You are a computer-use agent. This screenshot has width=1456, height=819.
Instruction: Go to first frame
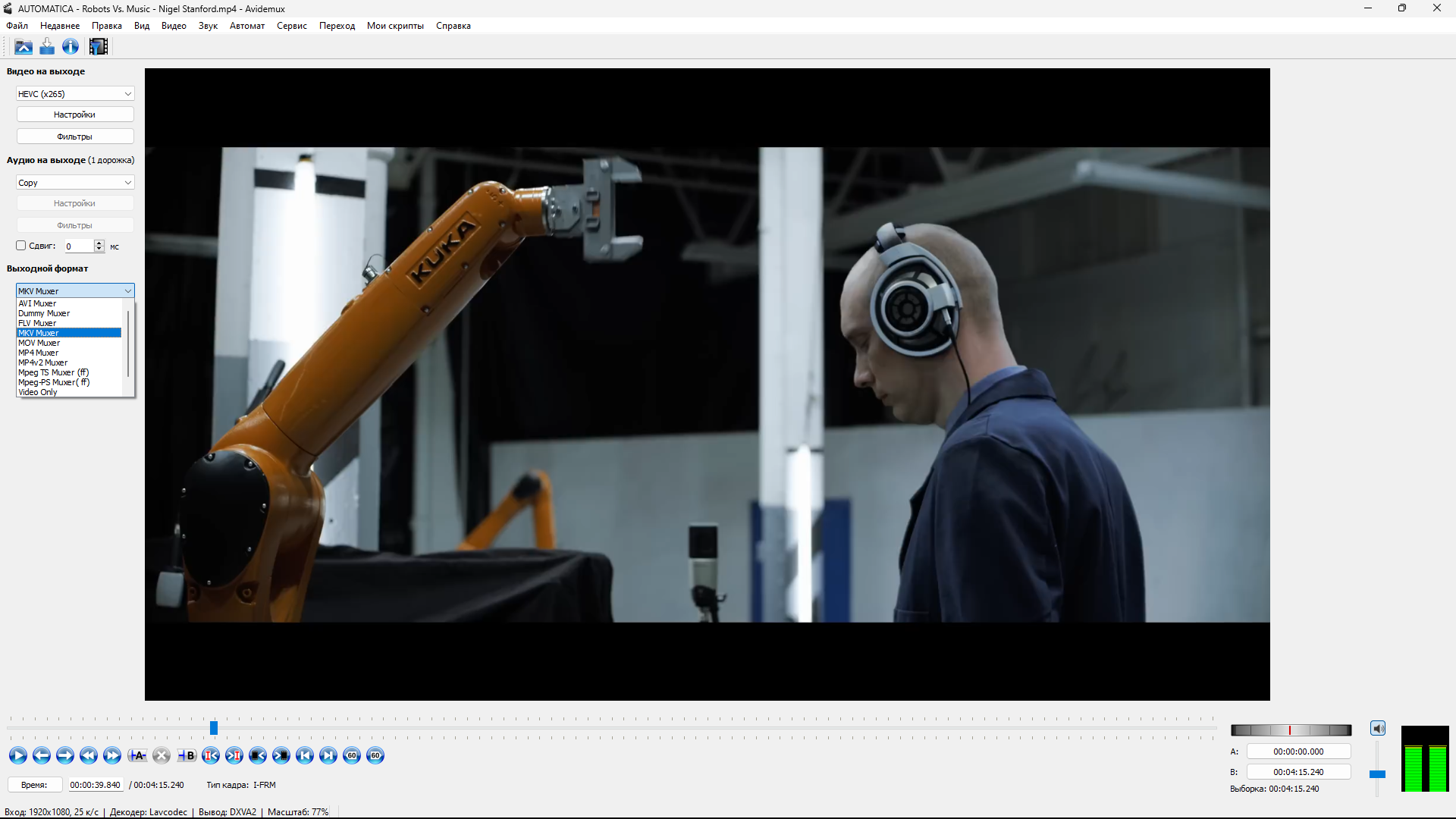point(305,755)
